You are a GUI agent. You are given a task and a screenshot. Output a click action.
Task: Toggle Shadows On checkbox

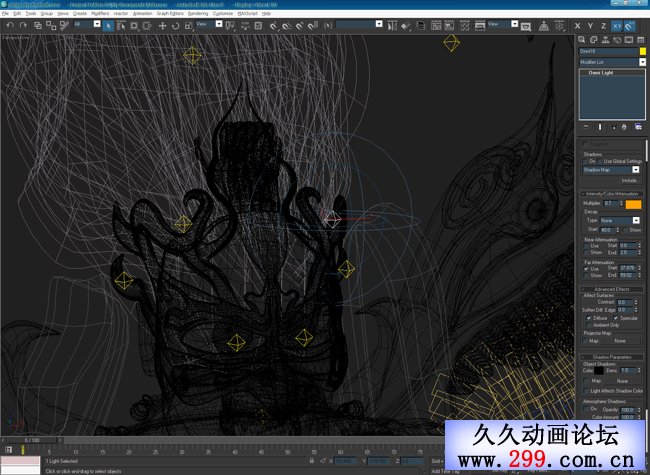[x=586, y=161]
